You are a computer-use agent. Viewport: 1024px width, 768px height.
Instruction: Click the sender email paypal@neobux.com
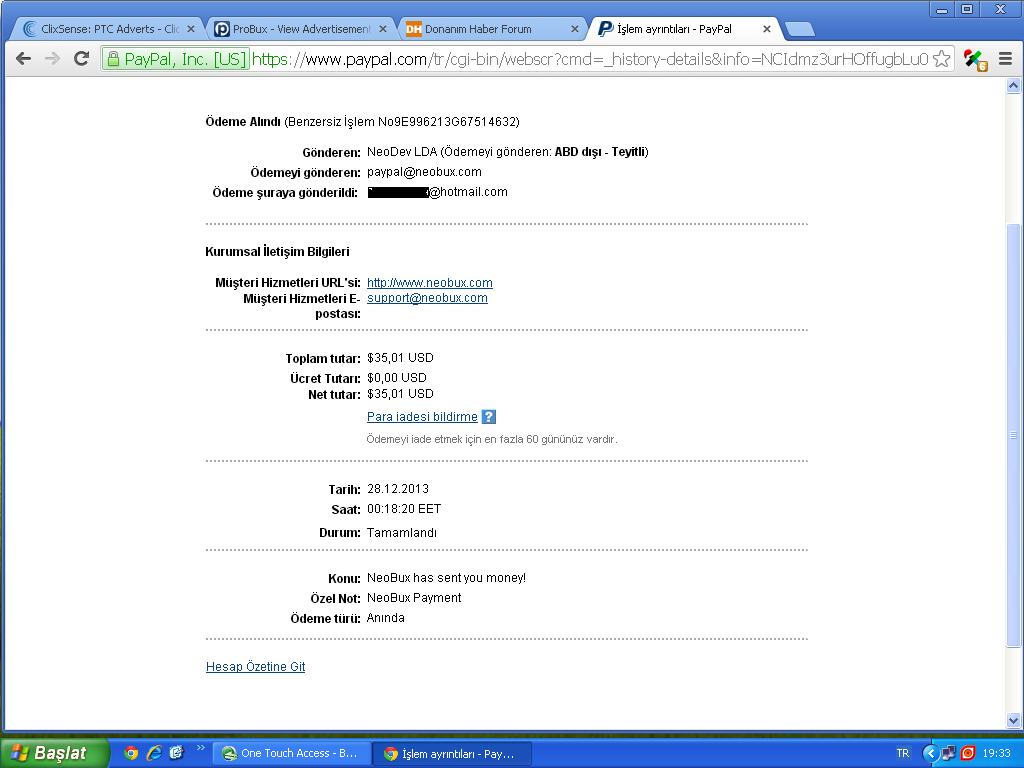424,172
